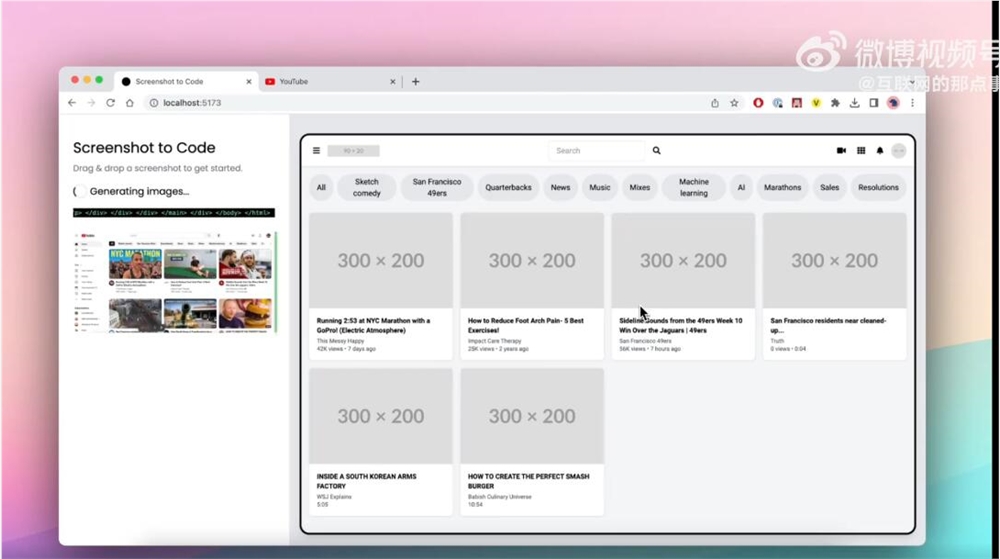The width and height of the screenshot is (1000, 559).
Task: Click the site info icon beside localhost
Action: point(154,103)
